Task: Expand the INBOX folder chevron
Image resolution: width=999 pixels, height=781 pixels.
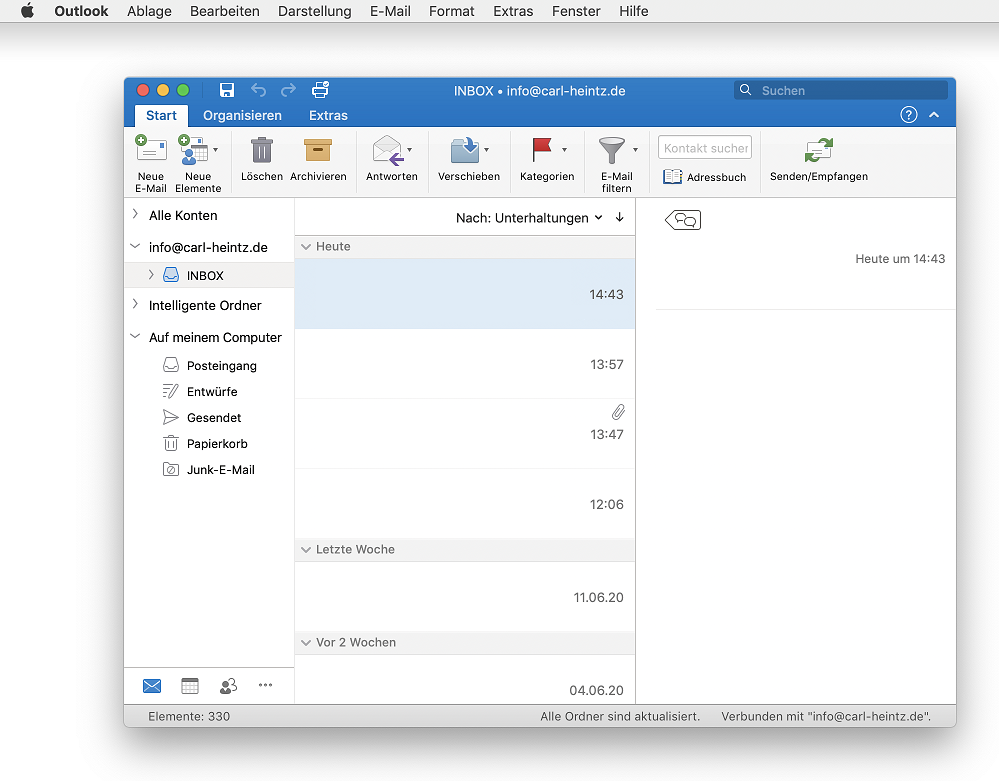Action: coord(151,275)
